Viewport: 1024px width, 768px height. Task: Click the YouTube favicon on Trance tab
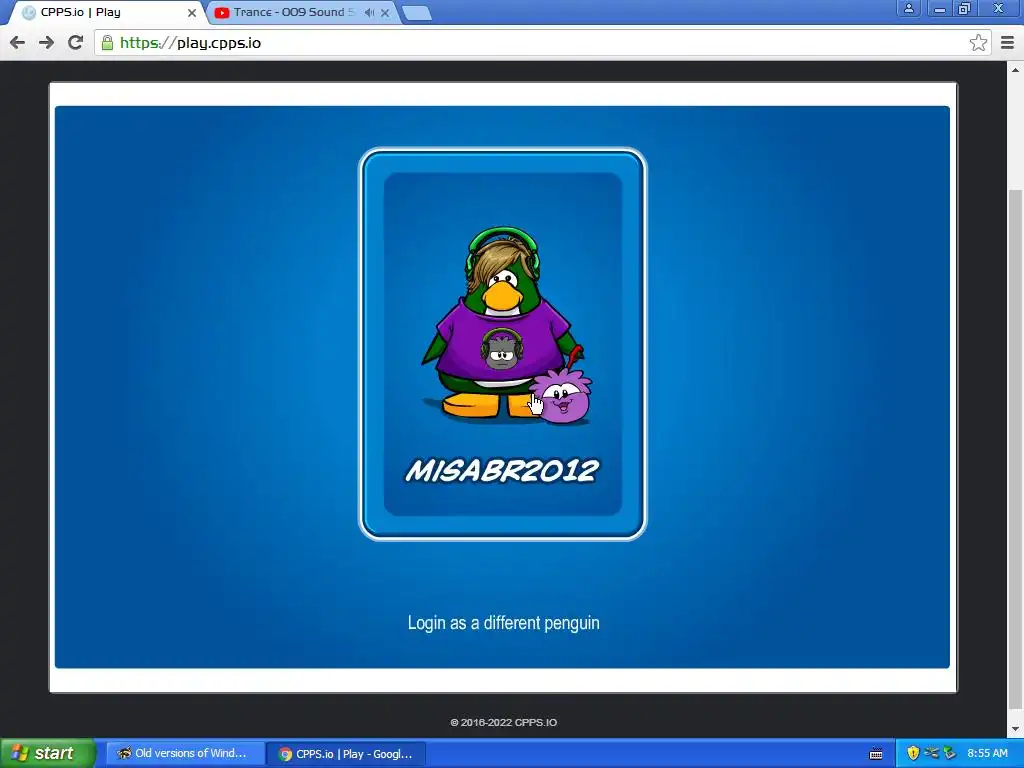pos(222,12)
